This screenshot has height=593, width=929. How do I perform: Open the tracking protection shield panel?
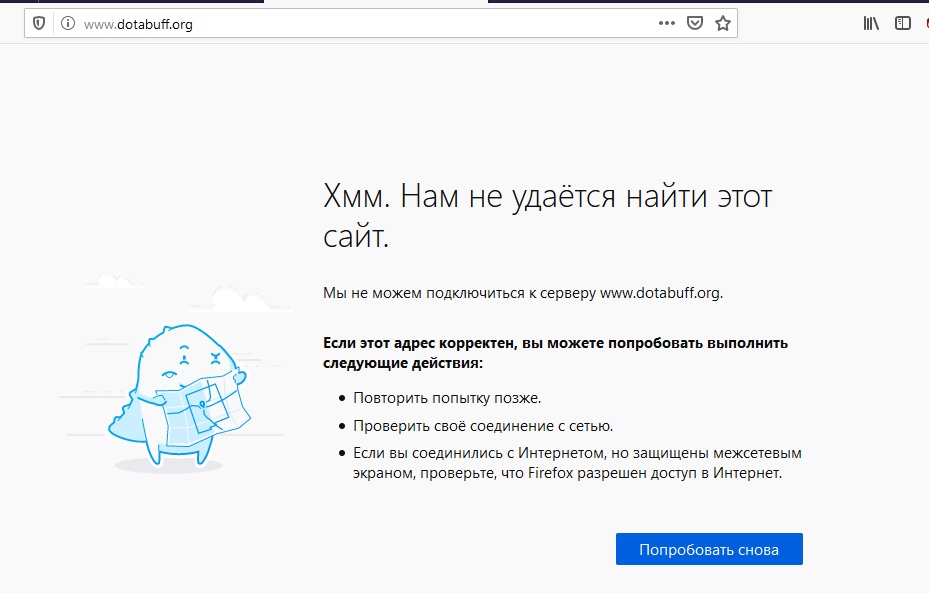39,24
